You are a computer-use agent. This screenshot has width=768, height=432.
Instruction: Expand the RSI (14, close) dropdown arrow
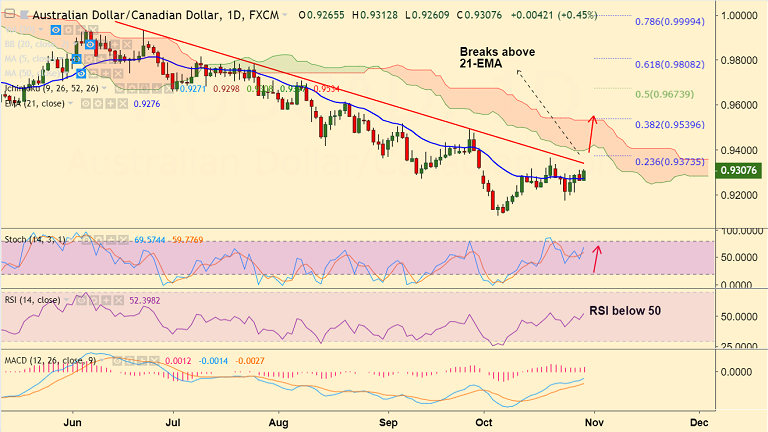click(66, 300)
